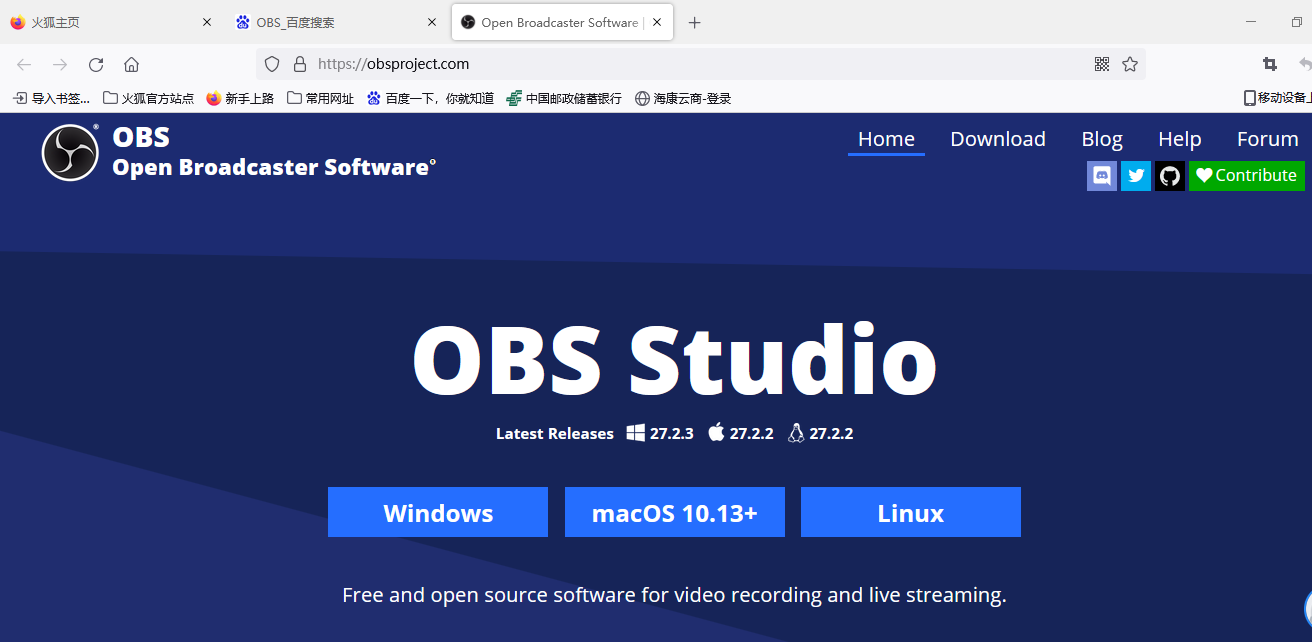Close the 火狐主页 tab
The image size is (1312, 642).
tap(207, 22)
